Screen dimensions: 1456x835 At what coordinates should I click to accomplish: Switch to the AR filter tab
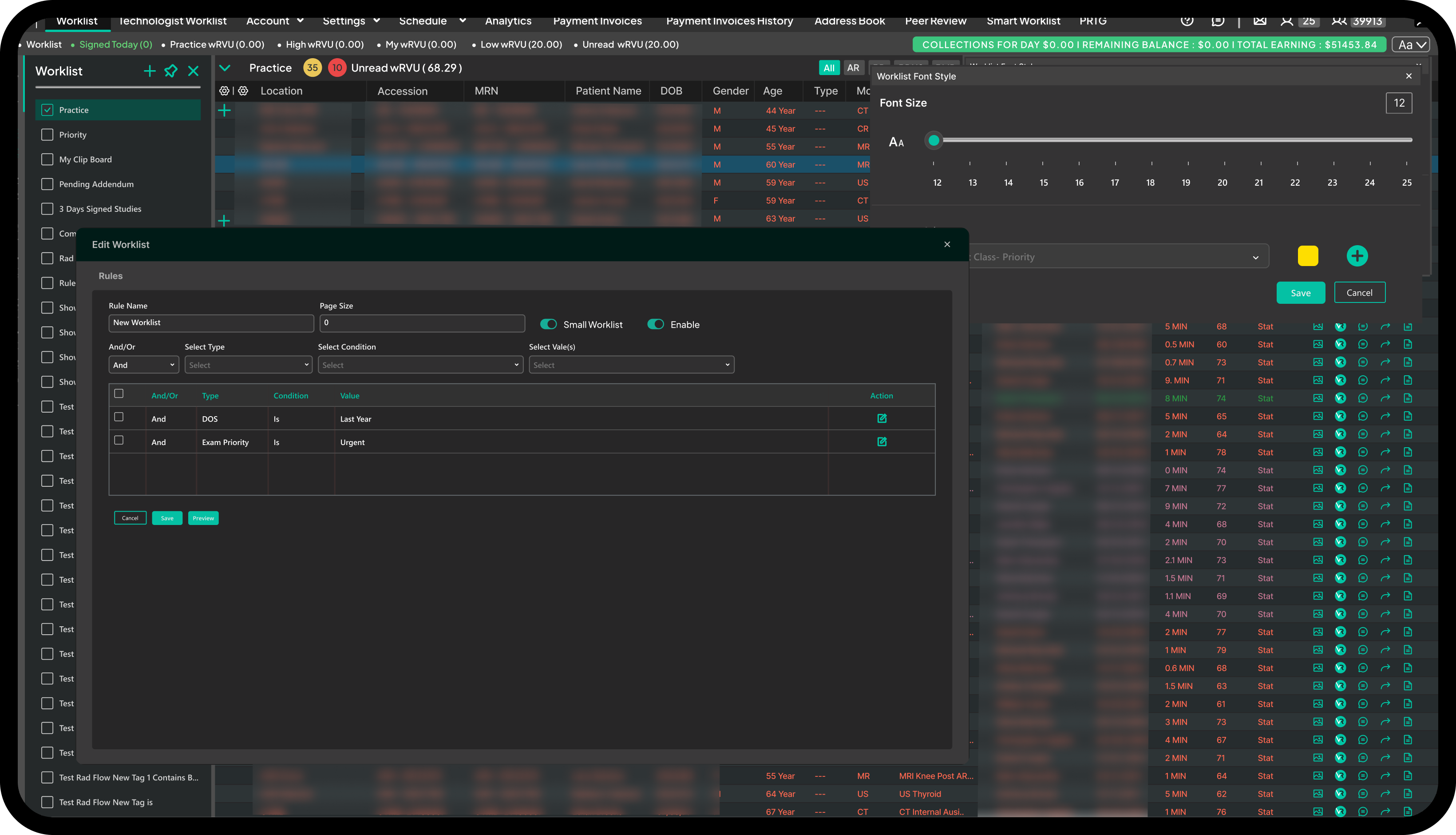pyautogui.click(x=853, y=68)
